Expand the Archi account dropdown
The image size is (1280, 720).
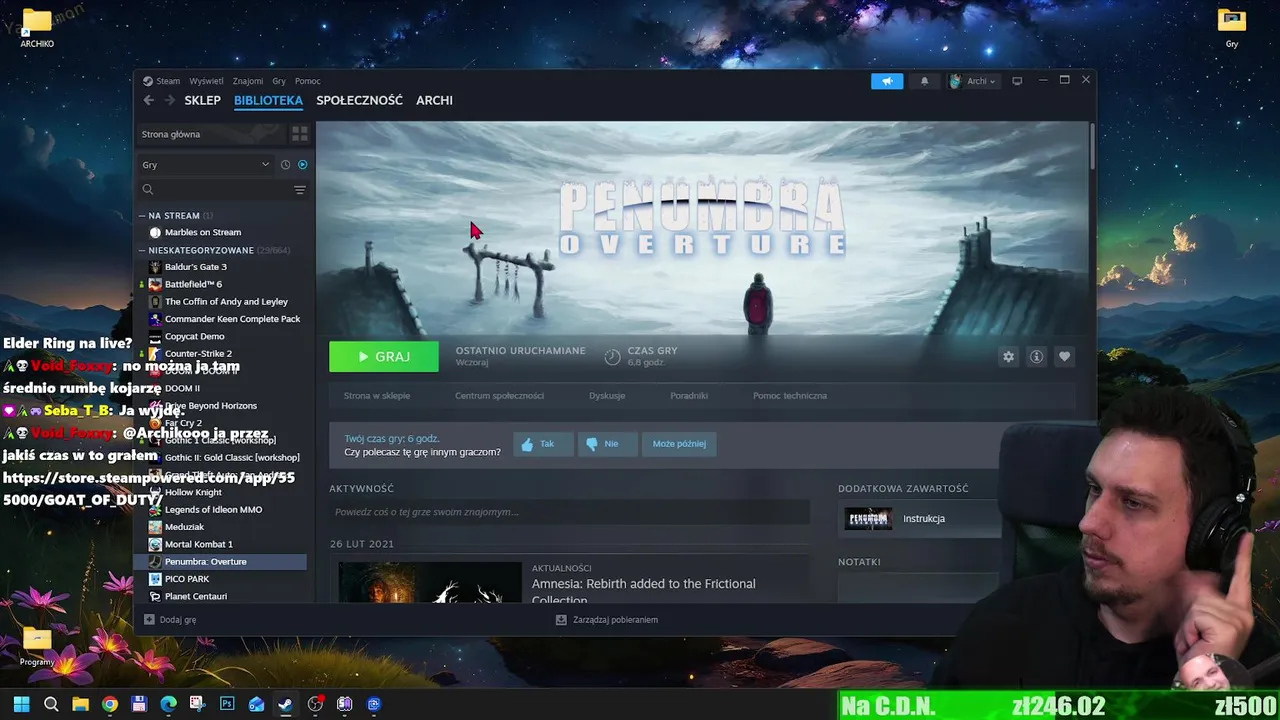973,81
